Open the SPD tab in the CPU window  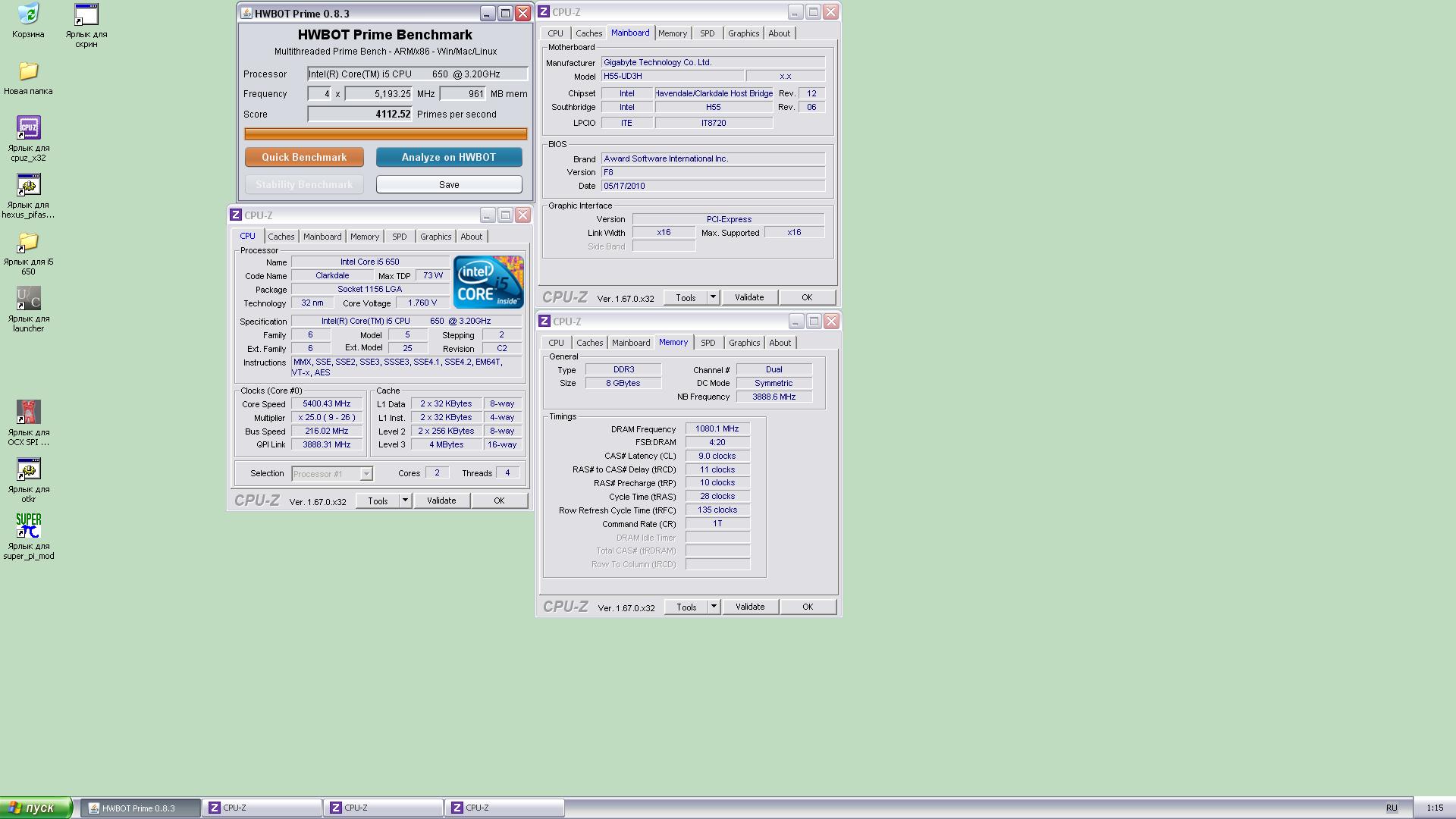pos(400,237)
